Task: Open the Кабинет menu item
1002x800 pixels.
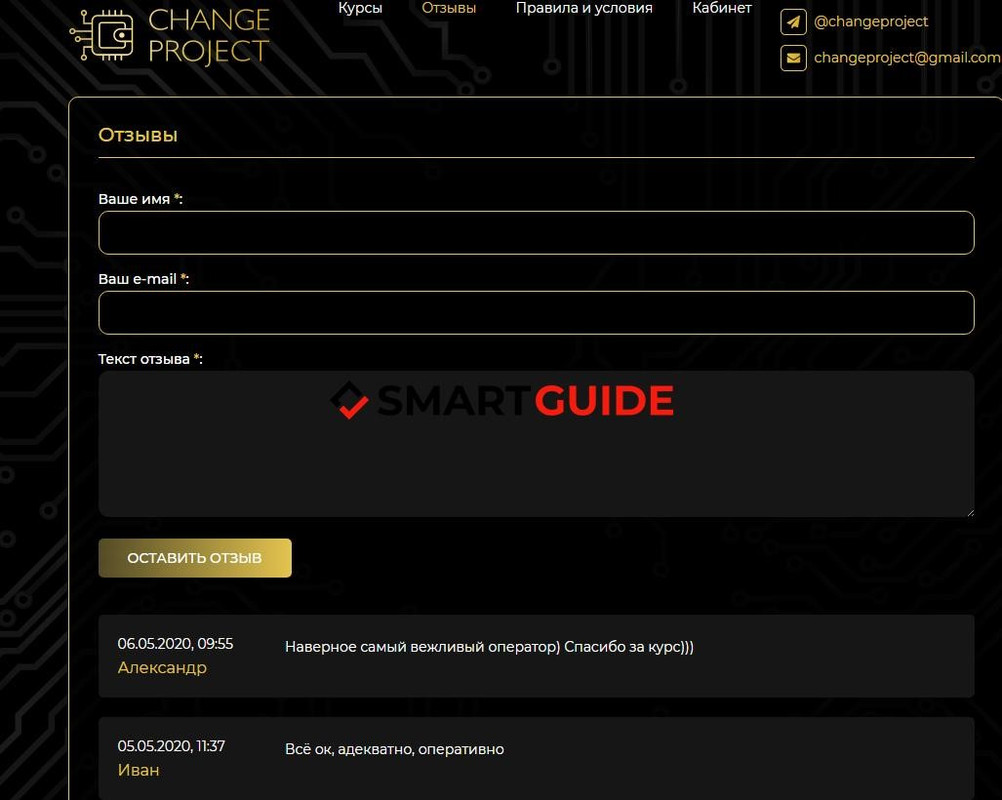Action: click(x=721, y=8)
